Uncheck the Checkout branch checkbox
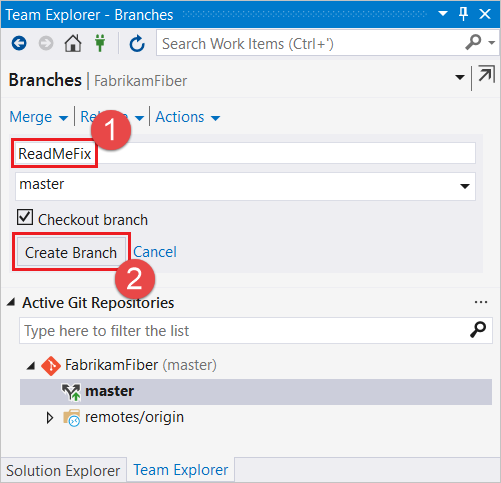Image resolution: width=501 pixels, height=483 pixels. [25, 217]
